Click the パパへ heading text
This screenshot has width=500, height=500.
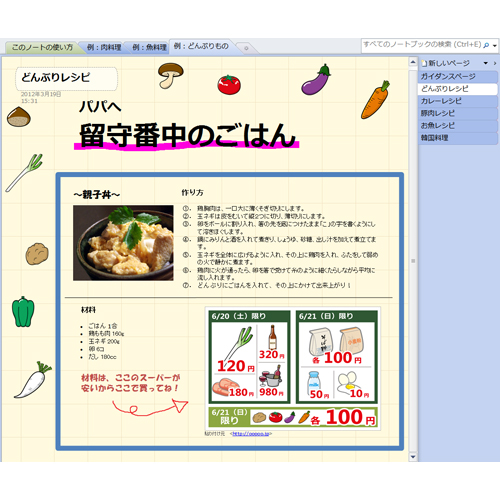click(100, 106)
